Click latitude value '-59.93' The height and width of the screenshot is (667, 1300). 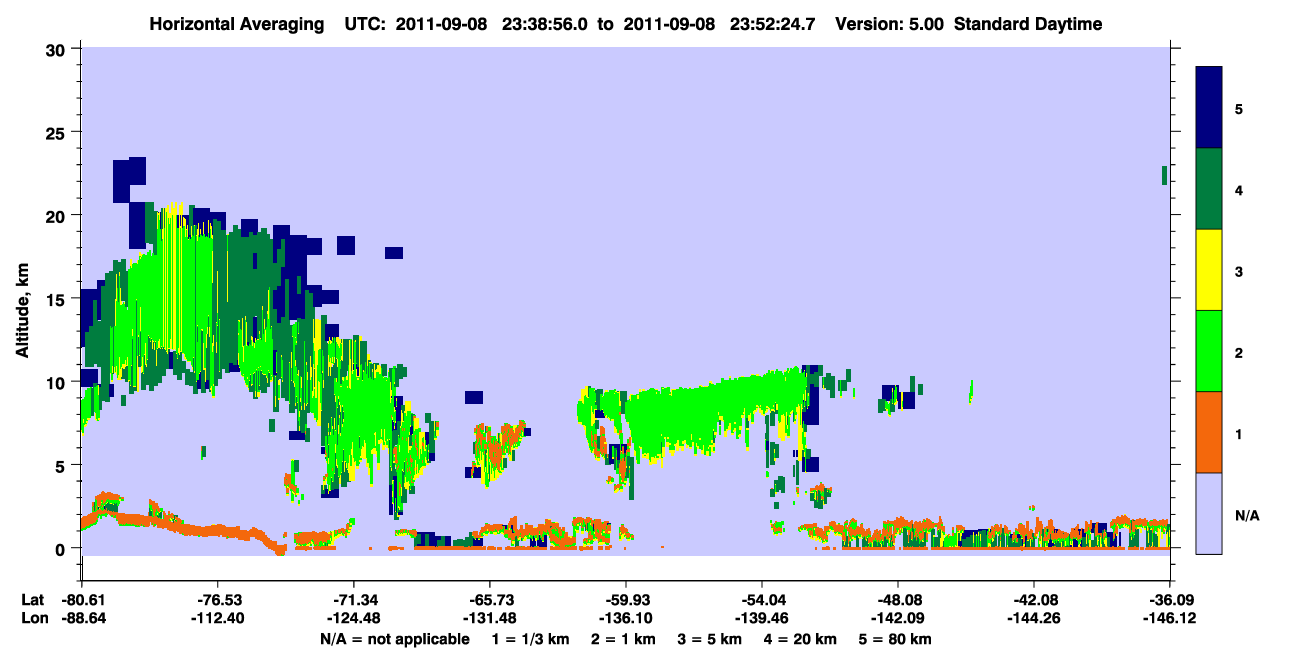pyautogui.click(x=626, y=600)
